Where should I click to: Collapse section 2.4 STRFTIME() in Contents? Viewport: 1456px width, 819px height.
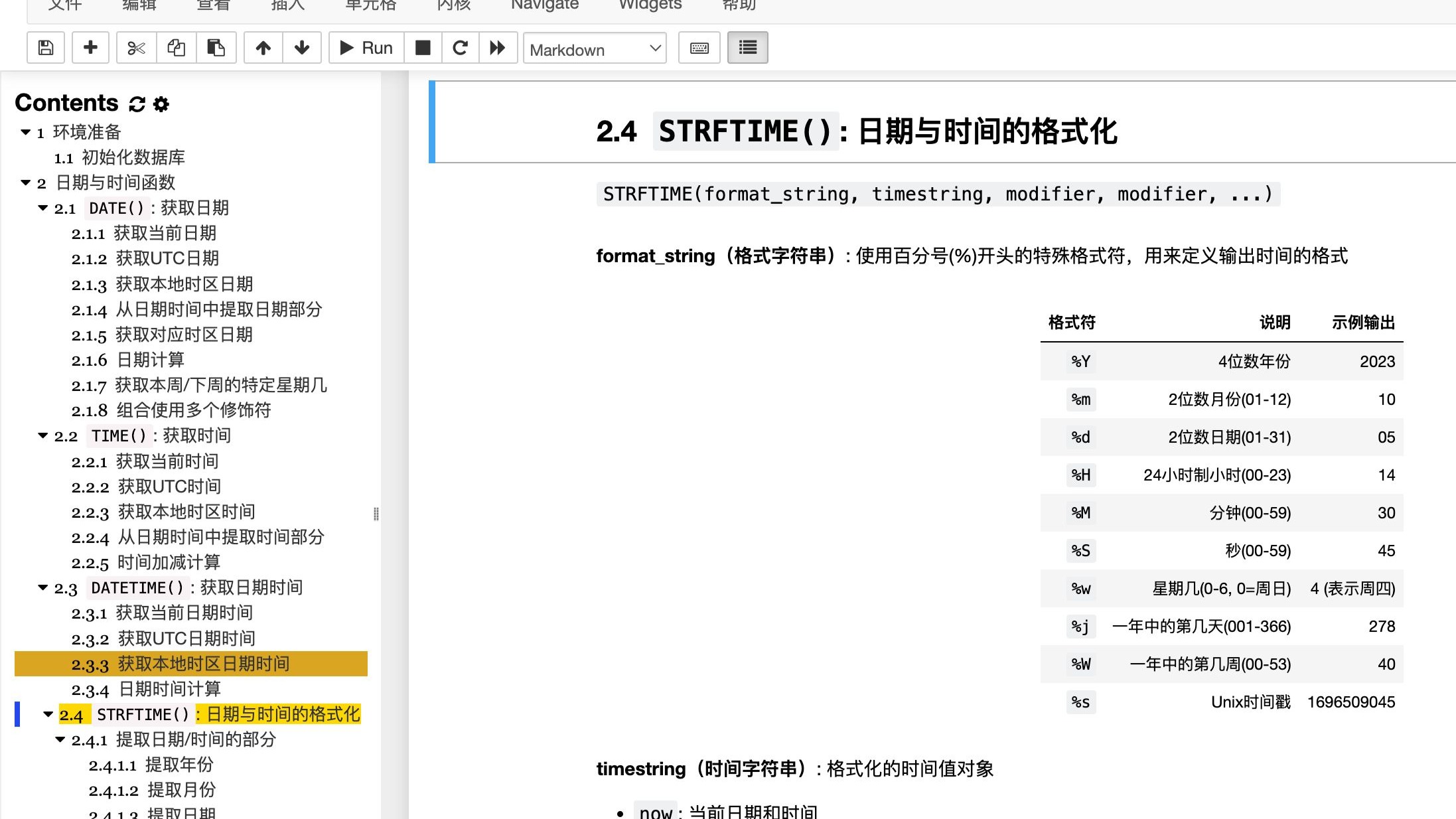tap(46, 715)
